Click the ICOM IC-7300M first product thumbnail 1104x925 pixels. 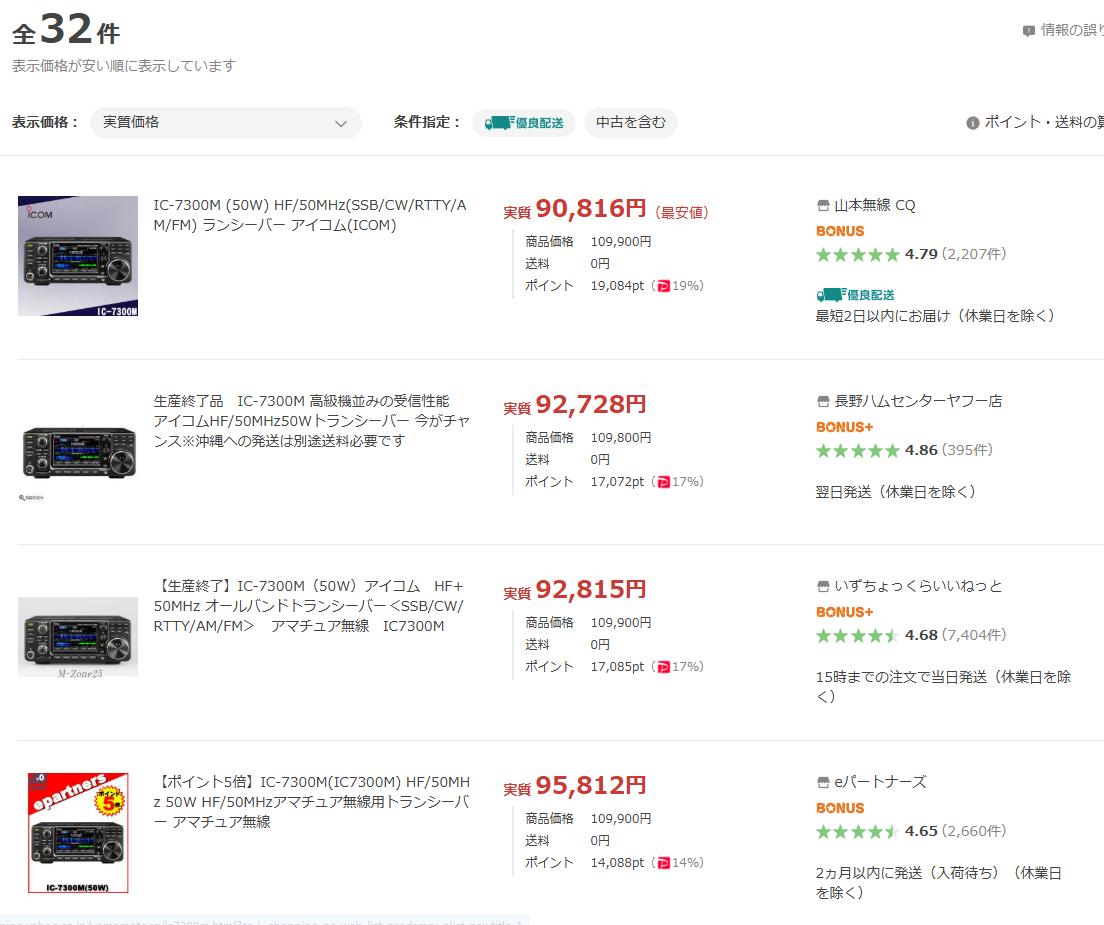click(x=78, y=256)
